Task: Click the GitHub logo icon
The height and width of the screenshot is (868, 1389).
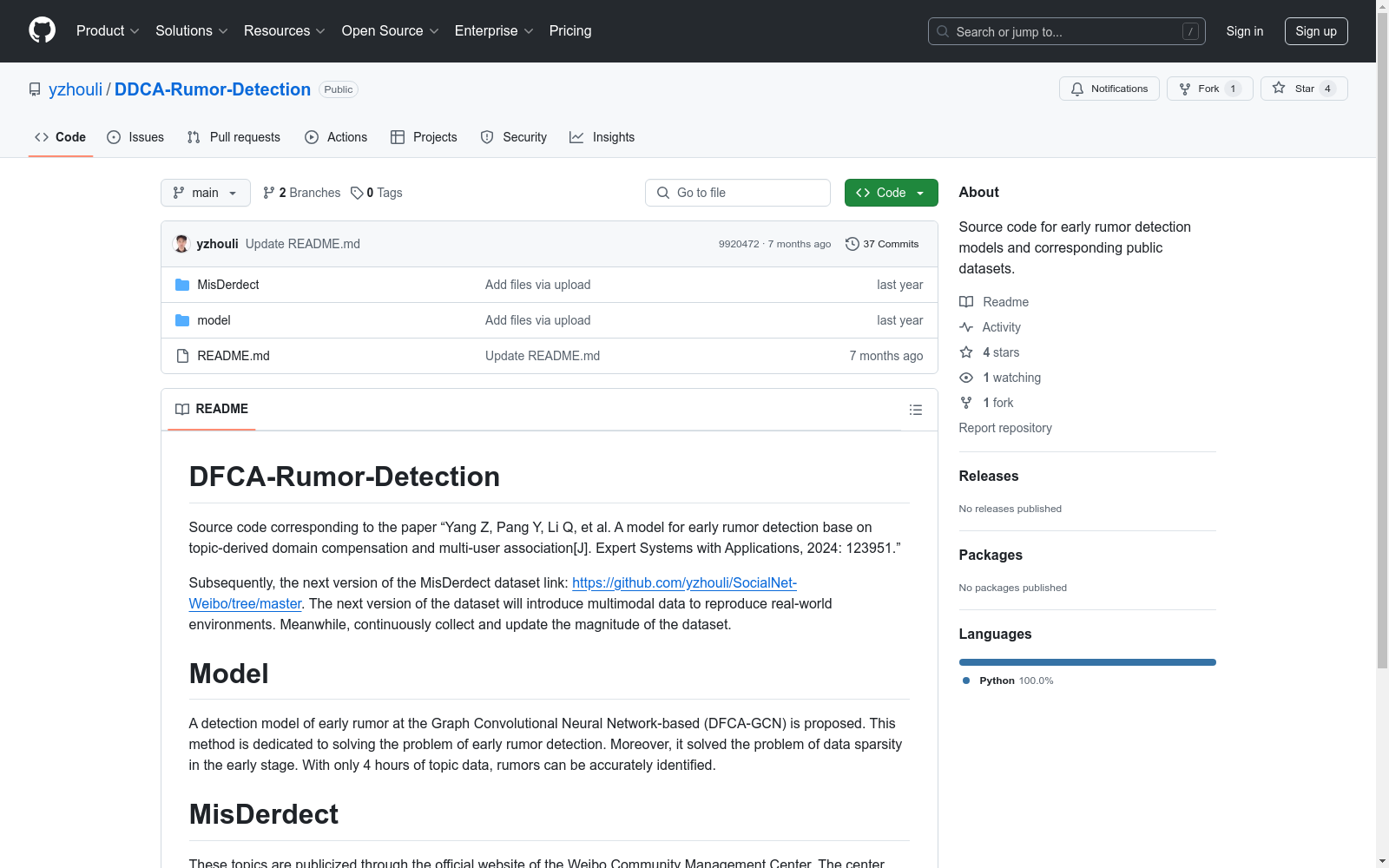Action: [x=42, y=30]
